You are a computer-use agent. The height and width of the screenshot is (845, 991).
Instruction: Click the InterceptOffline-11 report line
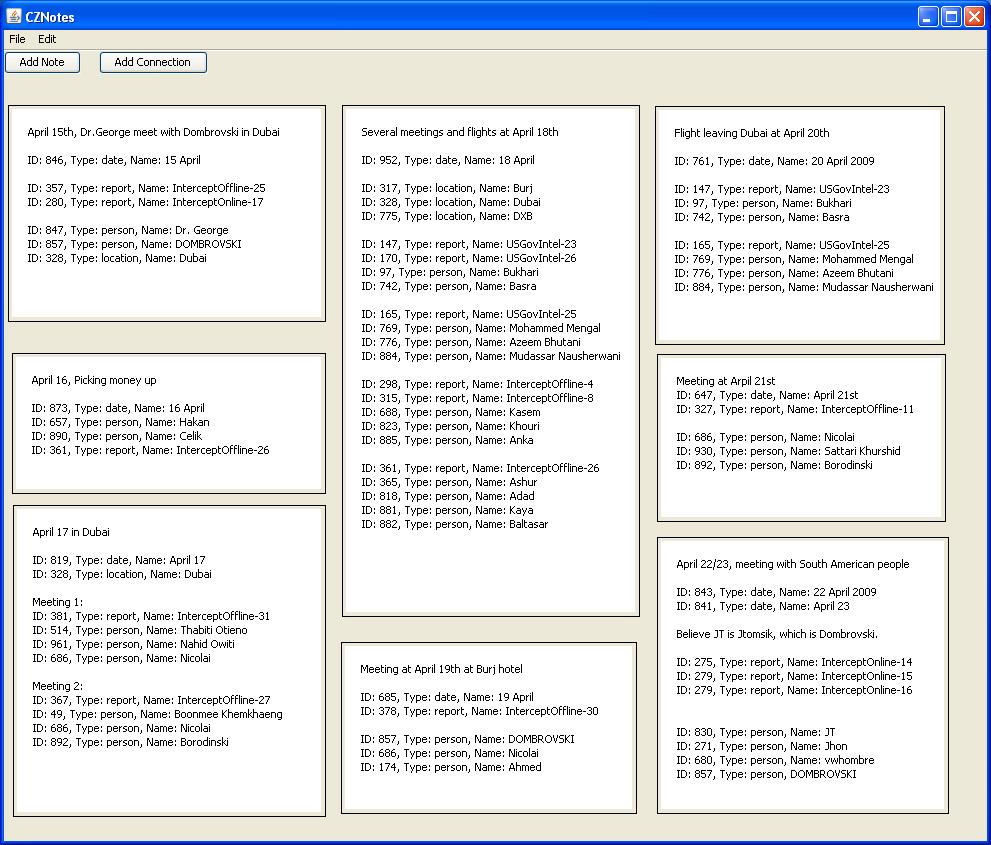(795, 409)
